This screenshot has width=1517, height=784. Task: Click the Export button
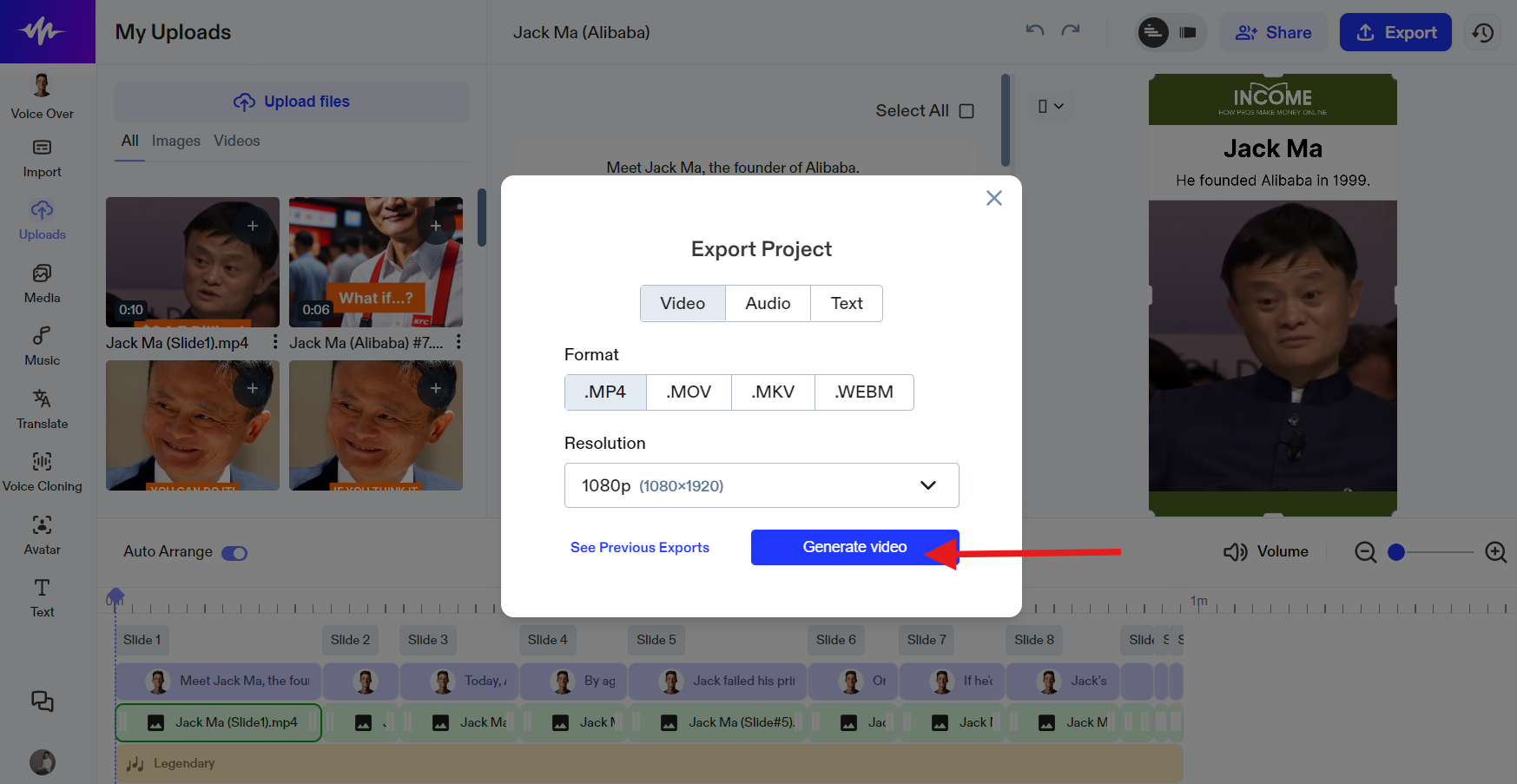click(1395, 32)
